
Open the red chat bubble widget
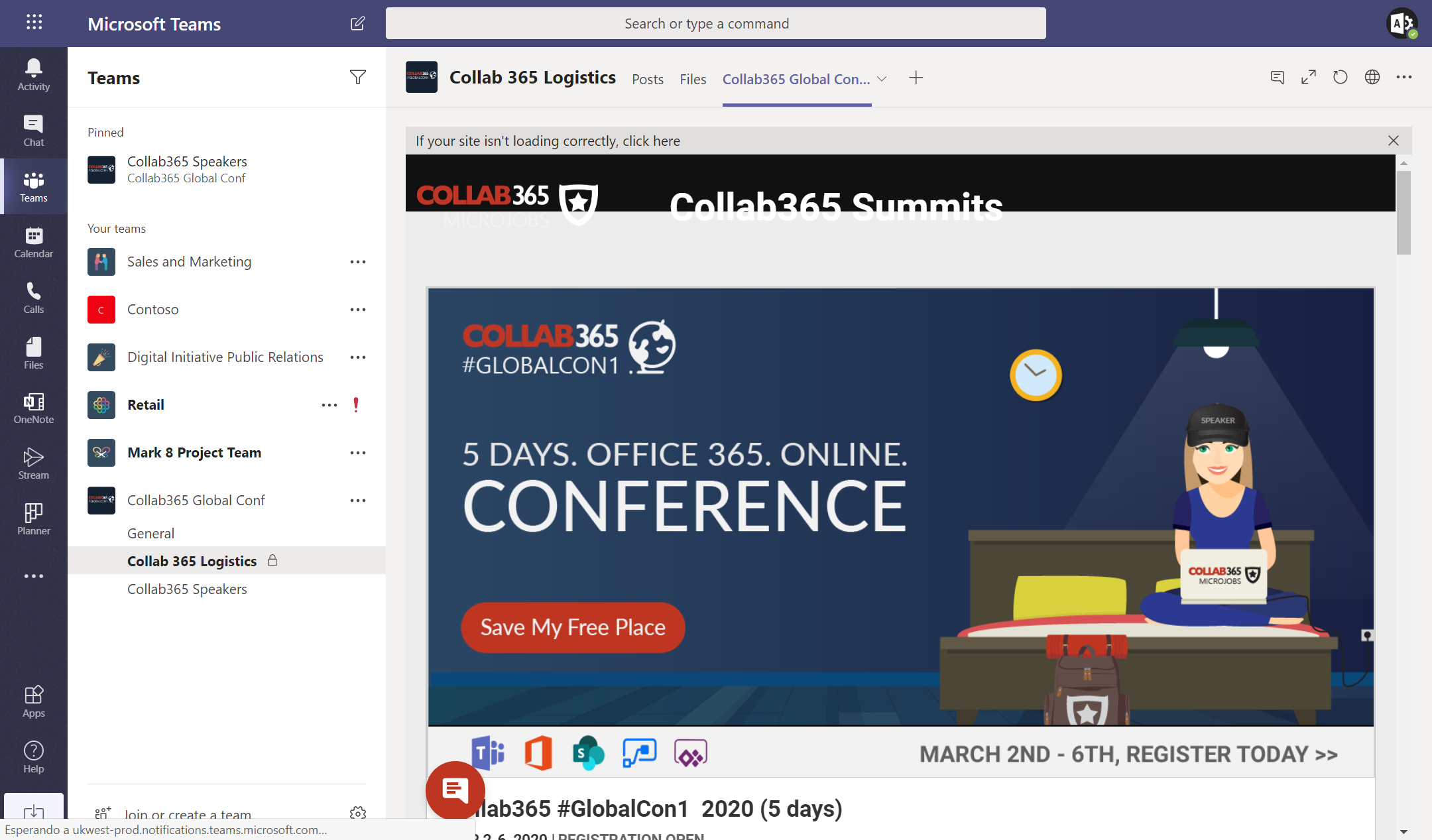tap(455, 790)
